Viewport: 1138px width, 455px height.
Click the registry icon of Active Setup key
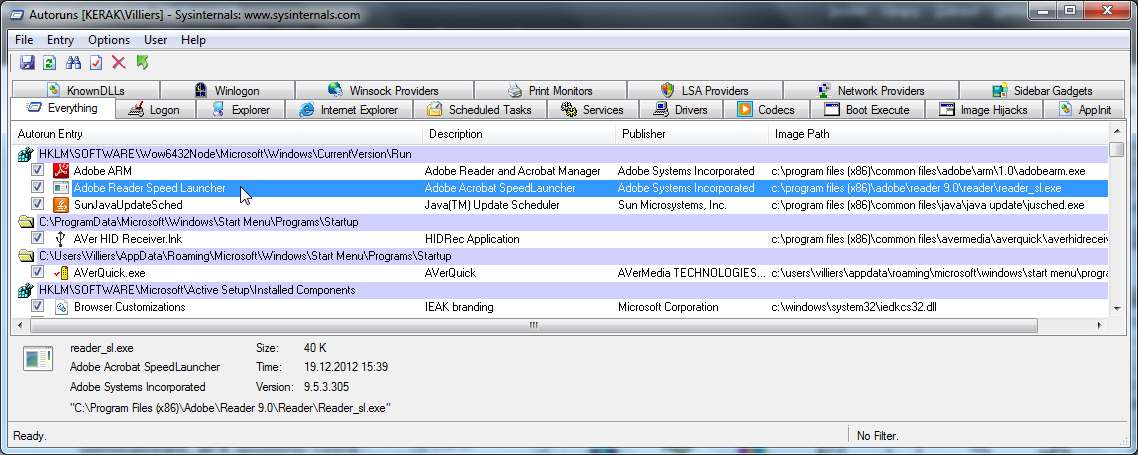click(x=26, y=290)
